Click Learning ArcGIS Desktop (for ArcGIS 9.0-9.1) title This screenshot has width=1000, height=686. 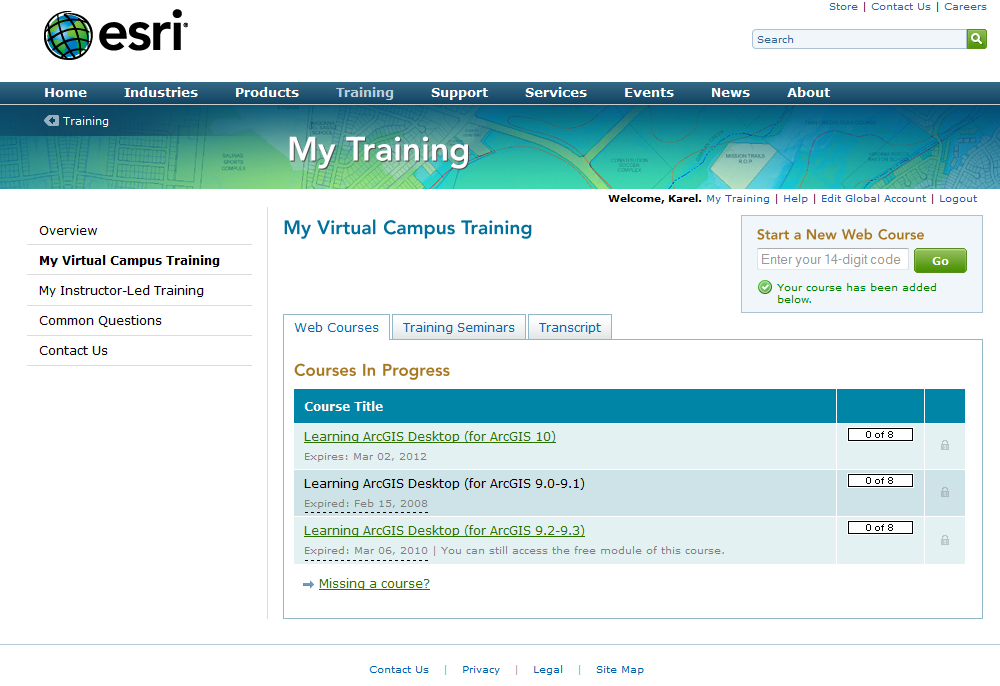(444, 484)
